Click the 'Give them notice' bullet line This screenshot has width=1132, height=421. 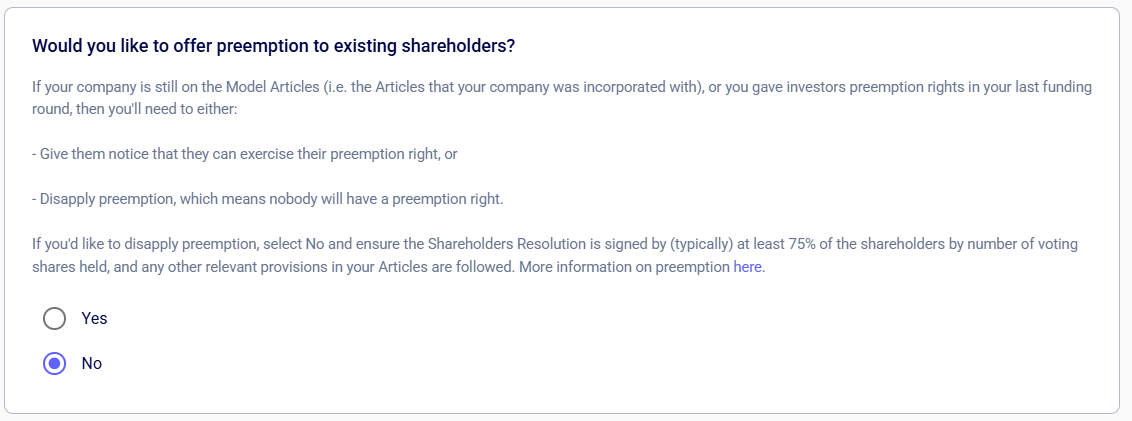point(245,155)
